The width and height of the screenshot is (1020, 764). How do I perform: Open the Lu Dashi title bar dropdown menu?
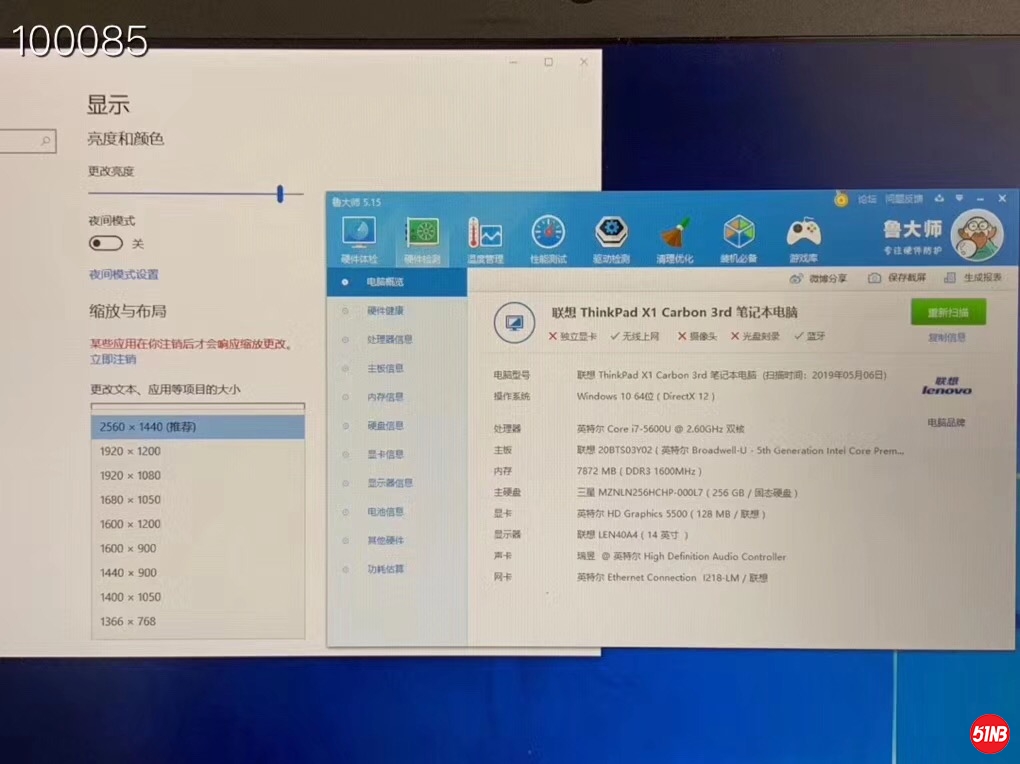click(x=960, y=198)
